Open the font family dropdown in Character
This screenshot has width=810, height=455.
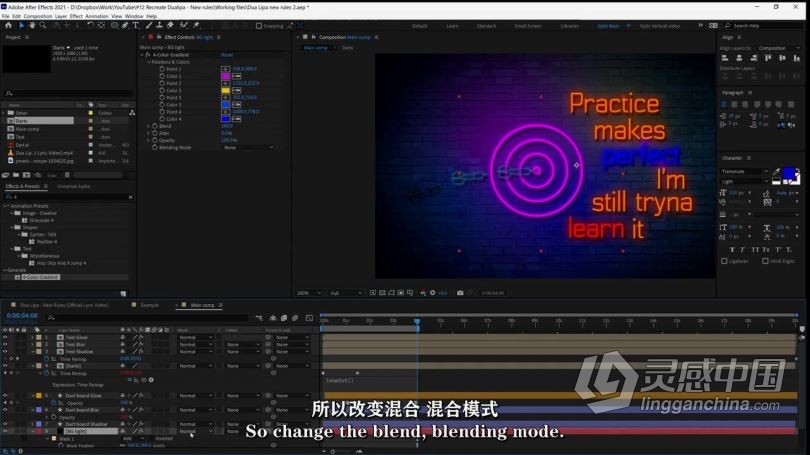pyautogui.click(x=744, y=171)
